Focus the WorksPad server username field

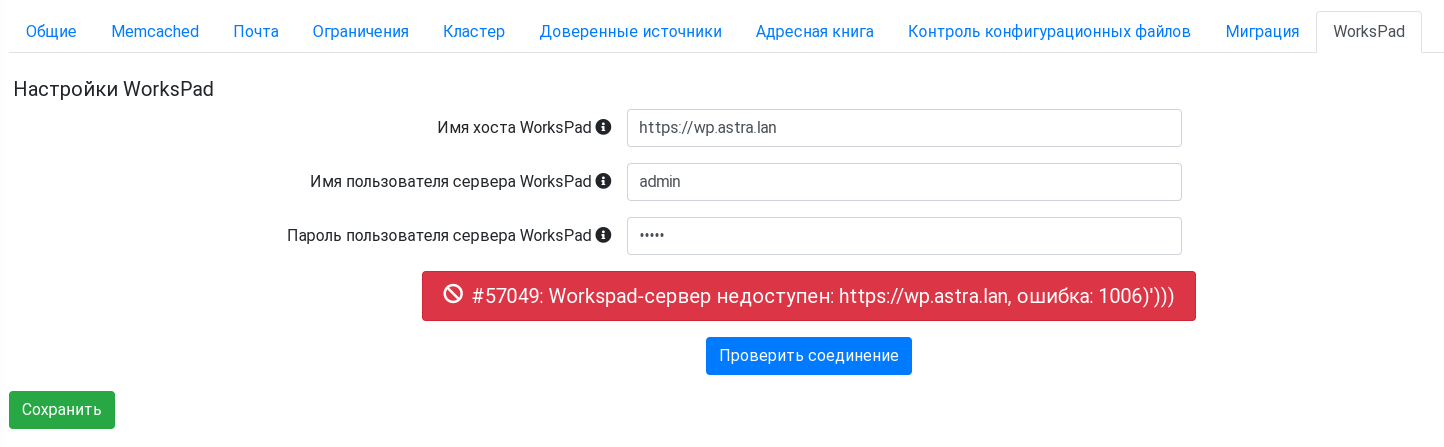pyautogui.click(x=904, y=182)
